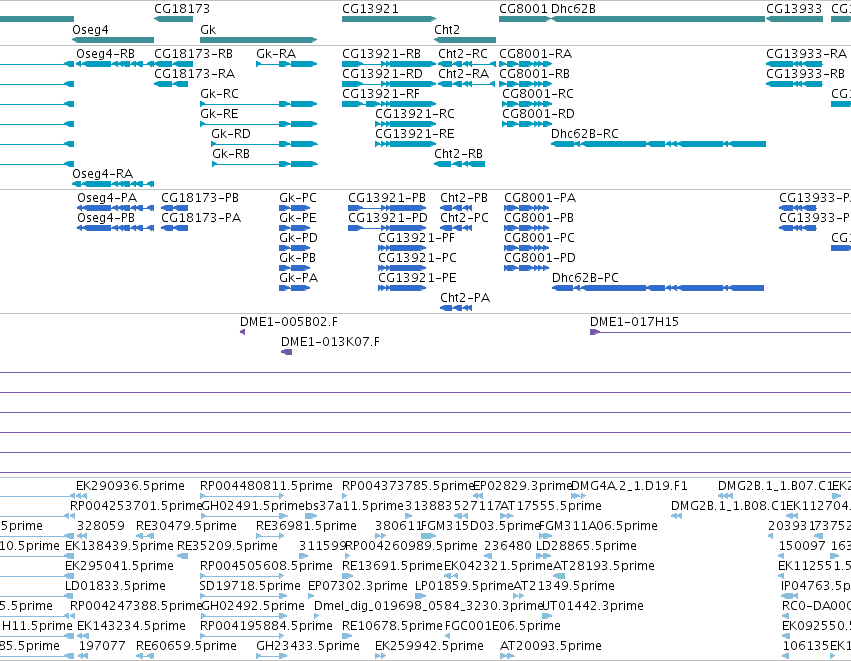851x661 pixels.
Task: Click the Gk-RA transcript label
Action: [276, 54]
